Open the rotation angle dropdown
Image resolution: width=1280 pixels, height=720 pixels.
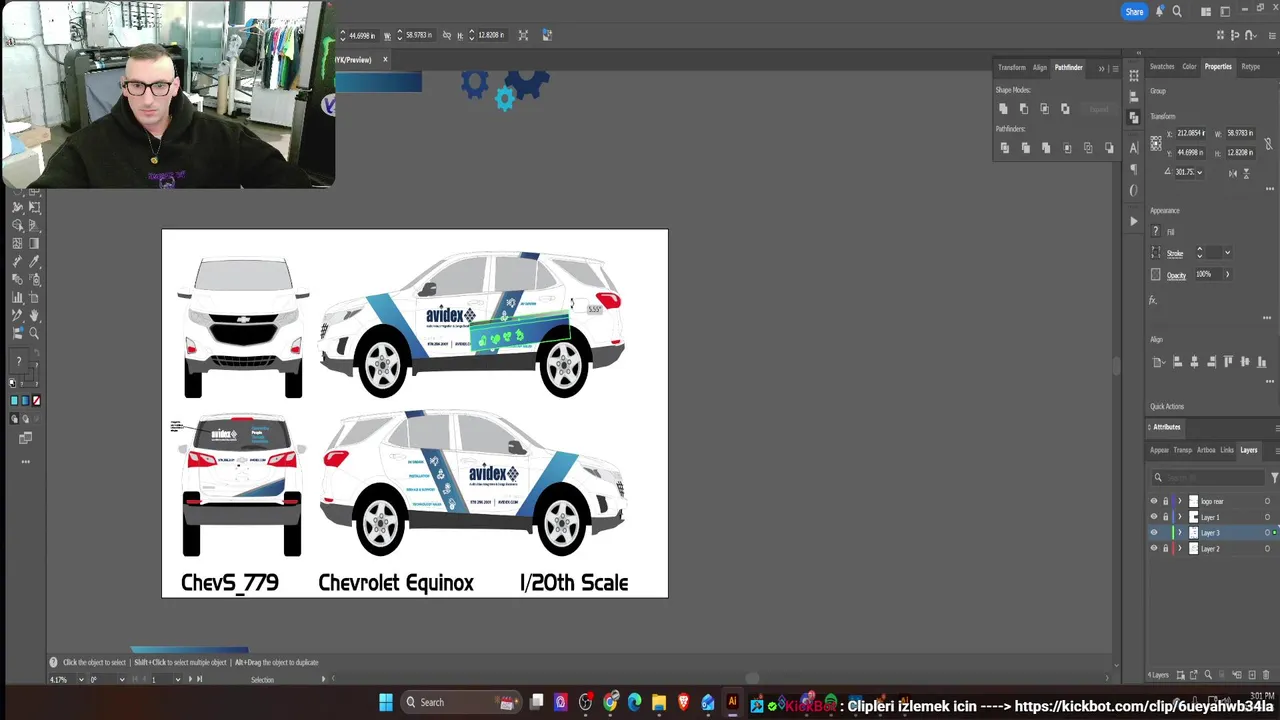[1199, 172]
